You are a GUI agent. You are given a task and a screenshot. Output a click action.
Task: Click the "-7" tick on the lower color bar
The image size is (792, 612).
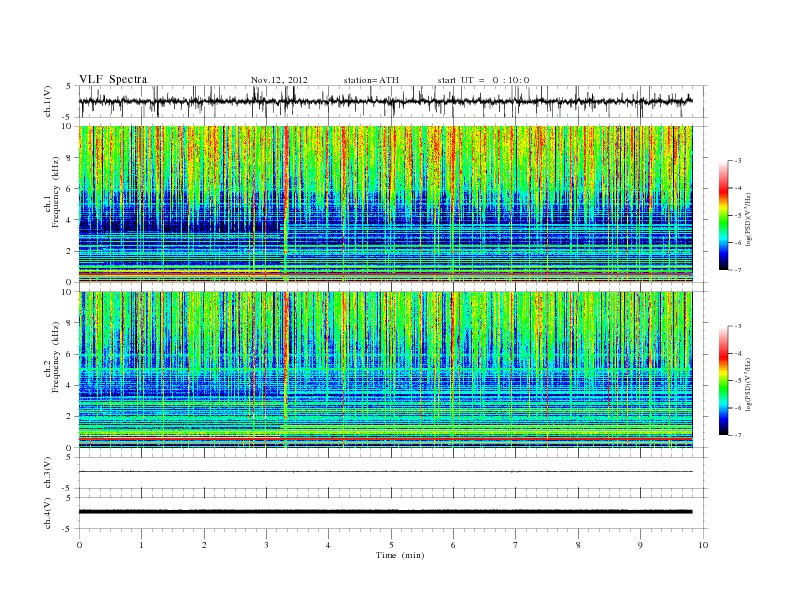[737, 435]
